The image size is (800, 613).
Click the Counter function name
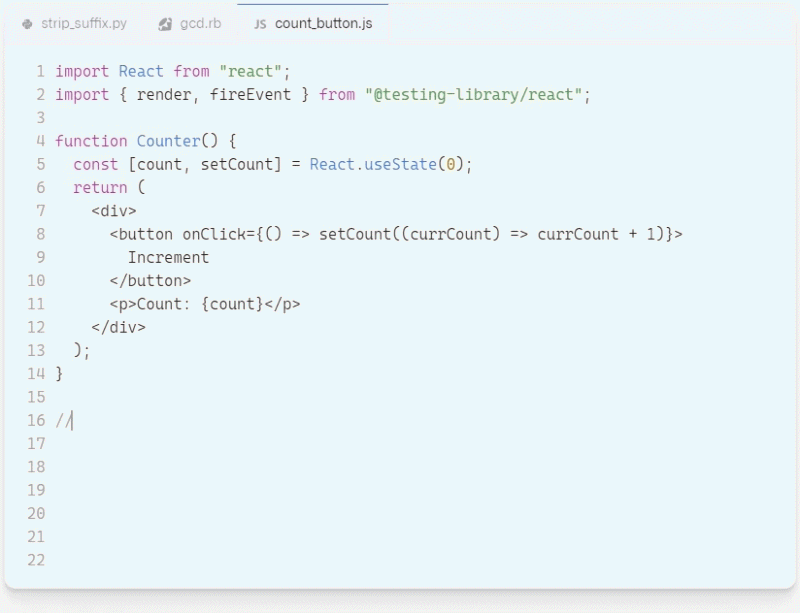pyautogui.click(x=168, y=141)
